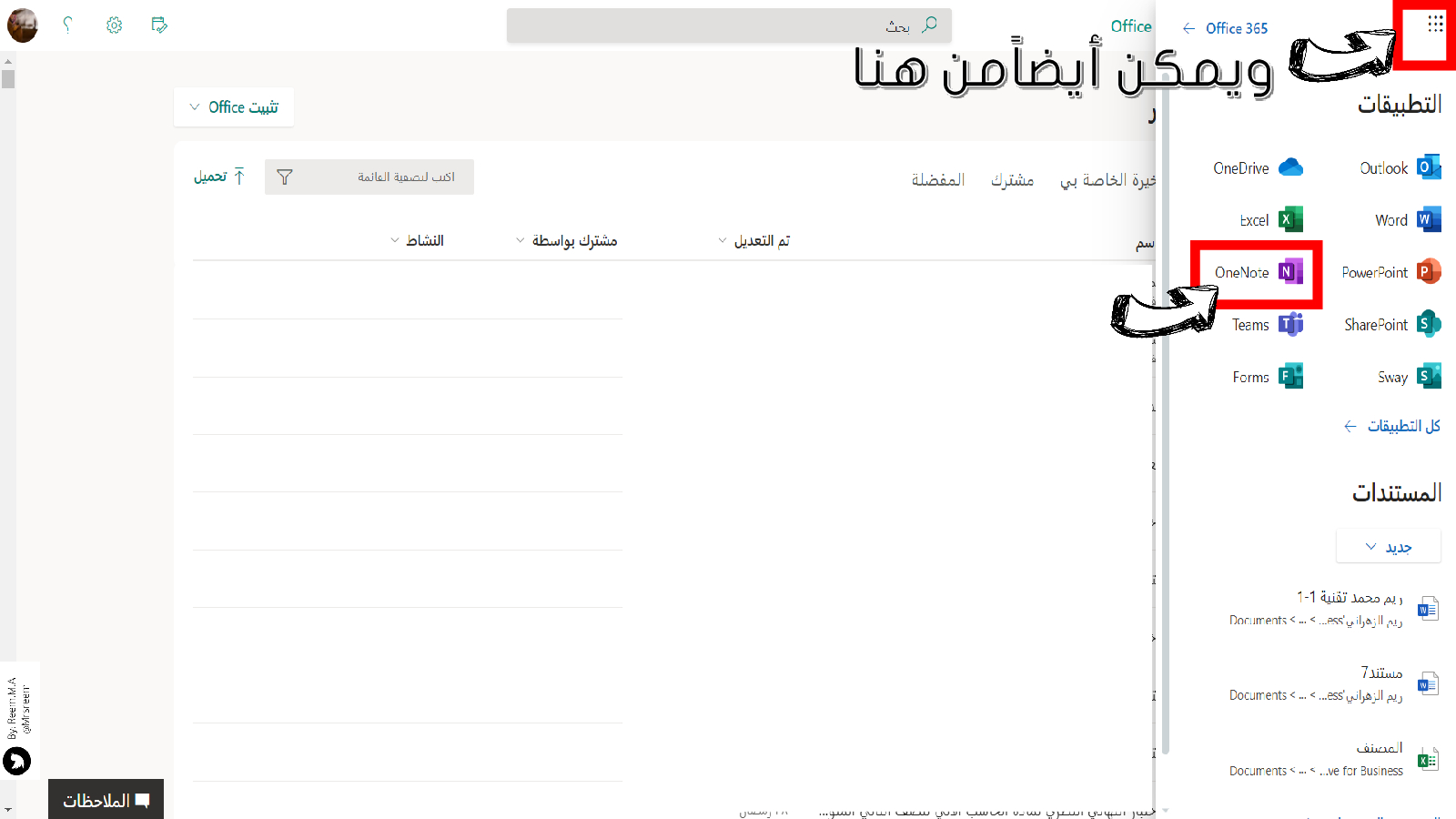The width and height of the screenshot is (1456, 819).
Task: Launch the Excel app
Action: click(x=1270, y=220)
